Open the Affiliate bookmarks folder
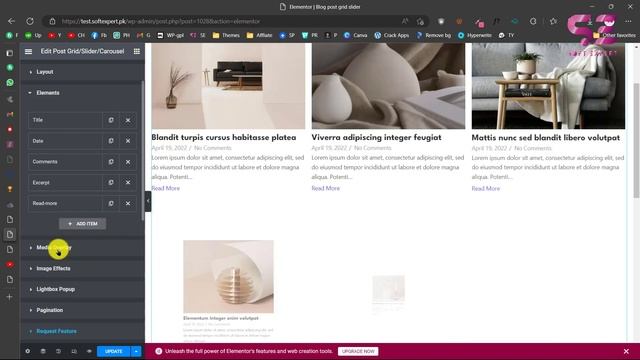 pyautogui.click(x=259, y=36)
